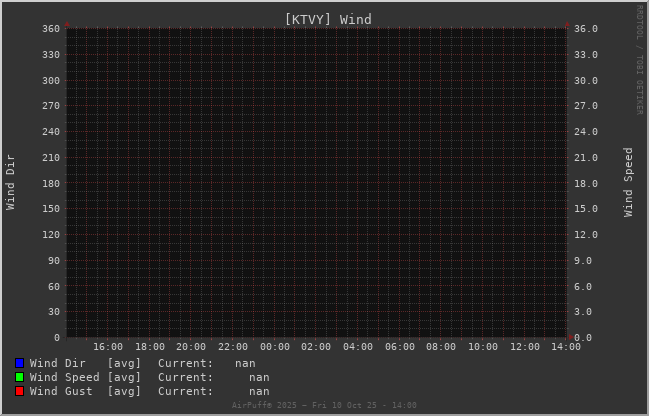The width and height of the screenshot is (649, 416).
Task: Click the 16:00 time axis label
Action: pos(107,347)
